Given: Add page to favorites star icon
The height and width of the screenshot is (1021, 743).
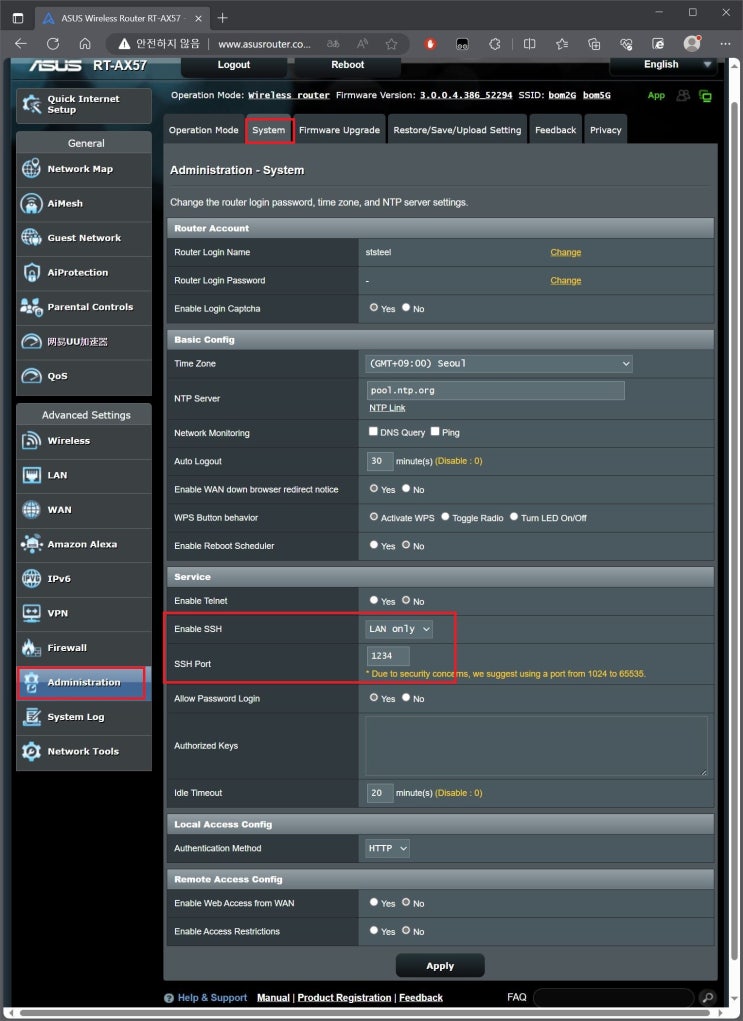Looking at the screenshot, I should (x=391, y=44).
